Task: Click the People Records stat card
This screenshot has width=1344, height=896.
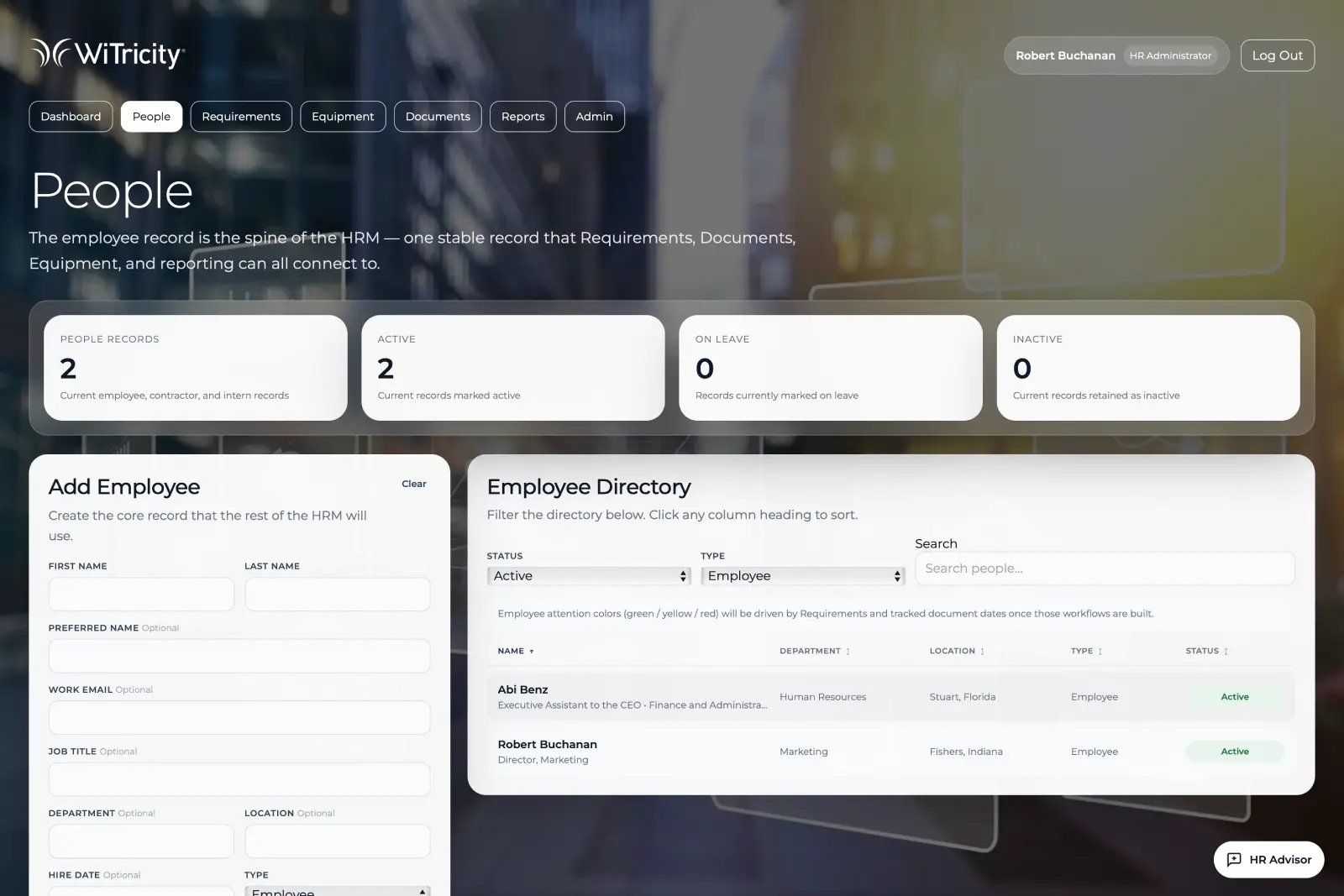Action: pyautogui.click(x=196, y=368)
